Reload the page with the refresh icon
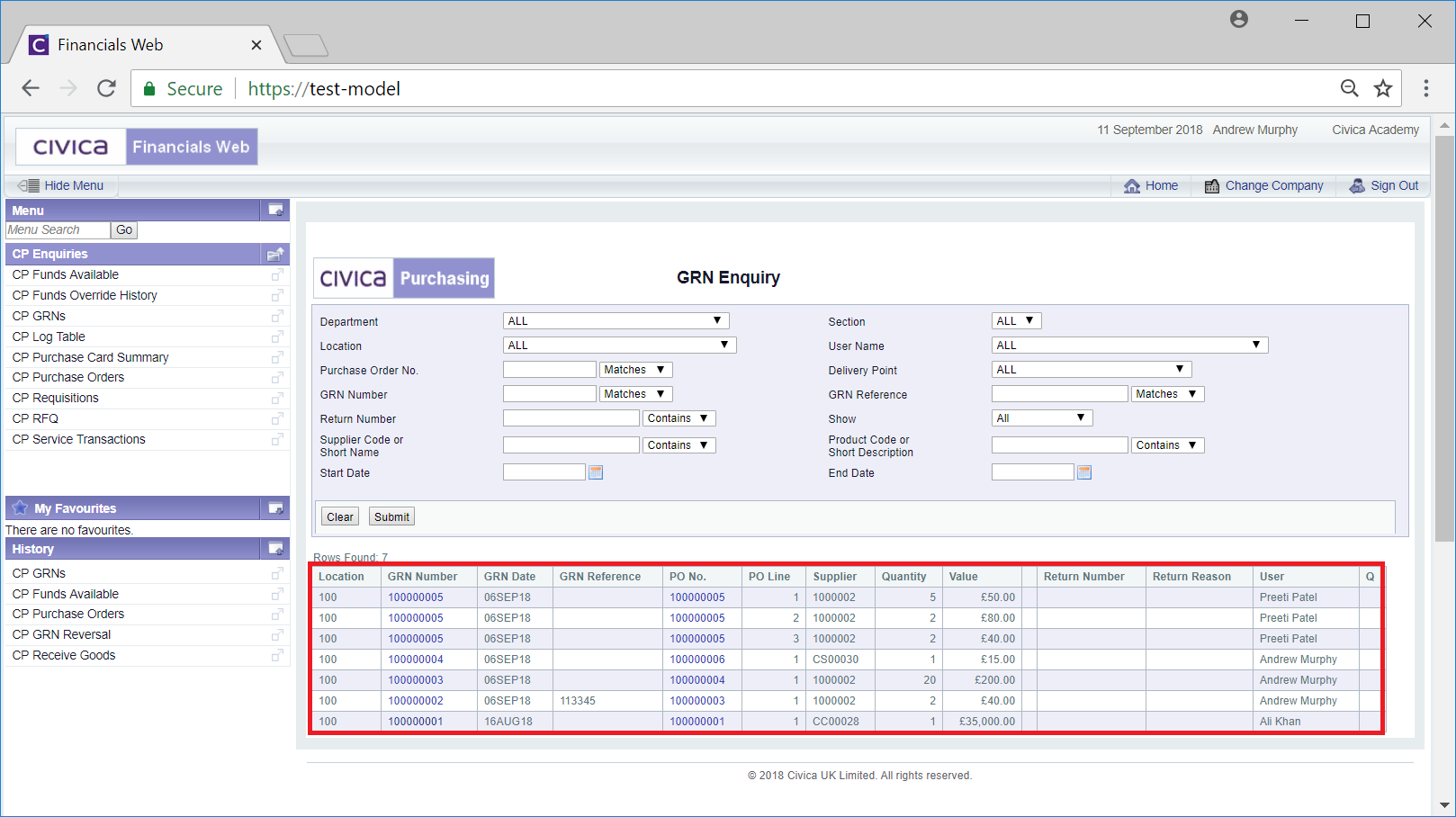Screen dimensions: 1456x817 [106, 88]
